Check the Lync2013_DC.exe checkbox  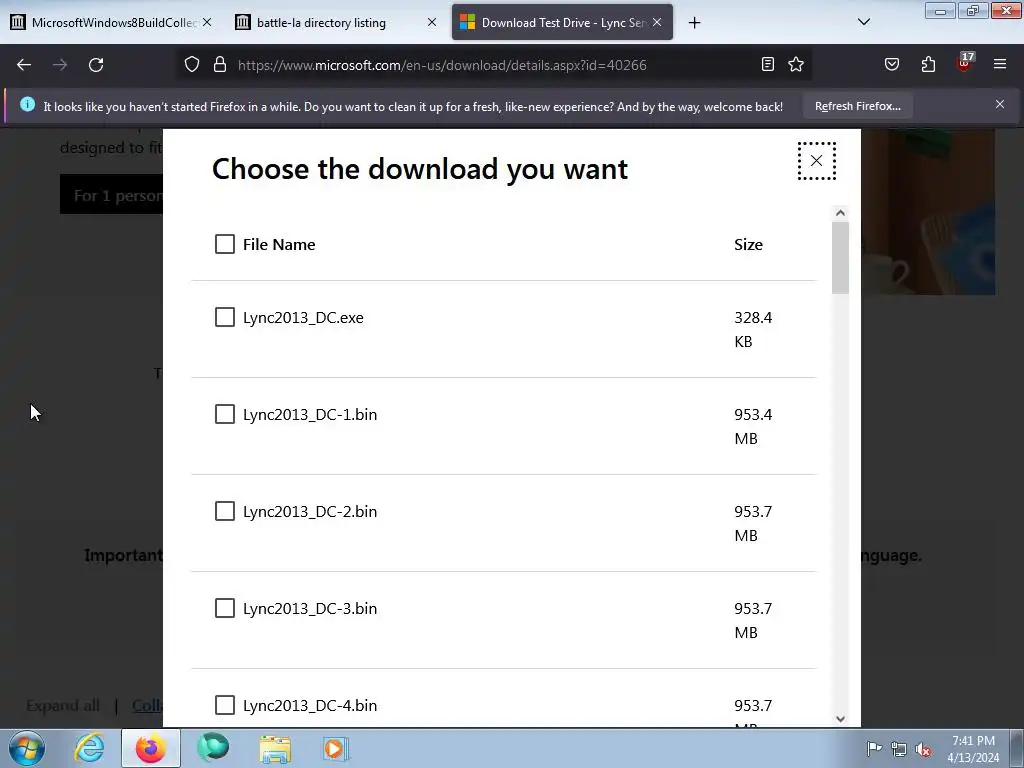pyautogui.click(x=225, y=317)
